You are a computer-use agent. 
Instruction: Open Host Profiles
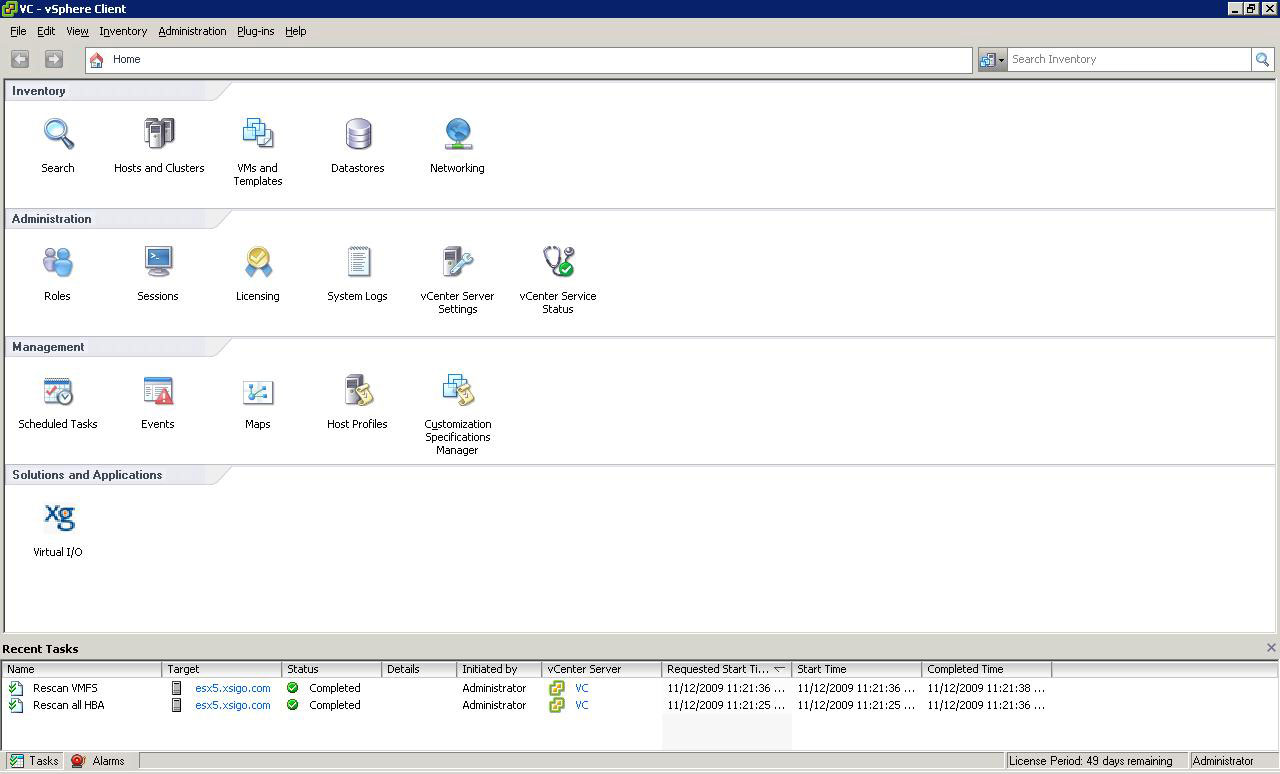[x=357, y=402]
